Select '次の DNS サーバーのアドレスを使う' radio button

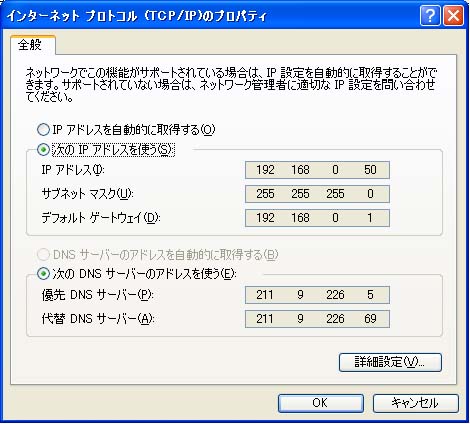coord(43,274)
